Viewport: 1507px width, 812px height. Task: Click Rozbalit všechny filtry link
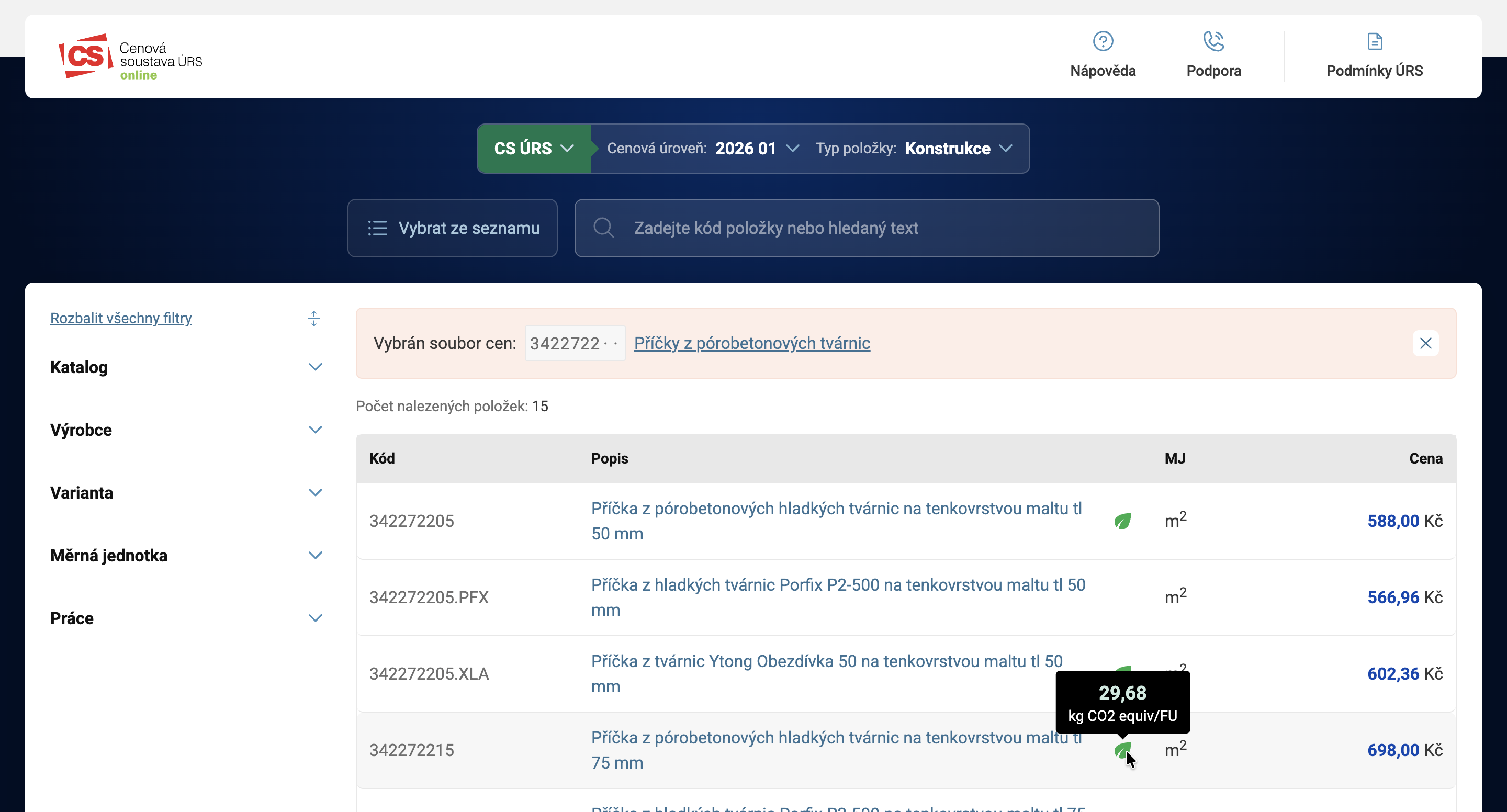pos(120,318)
